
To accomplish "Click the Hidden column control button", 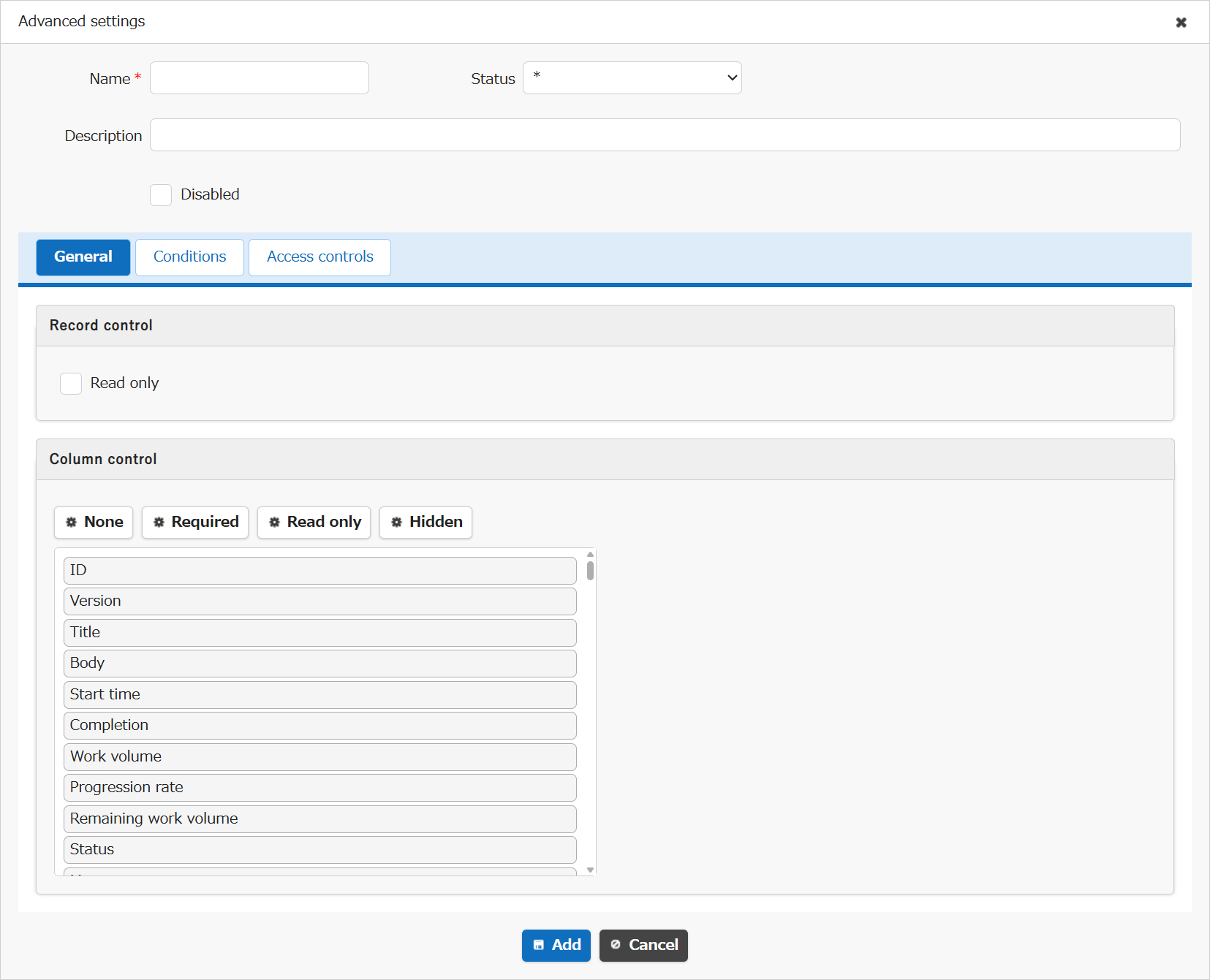I will coord(426,523).
